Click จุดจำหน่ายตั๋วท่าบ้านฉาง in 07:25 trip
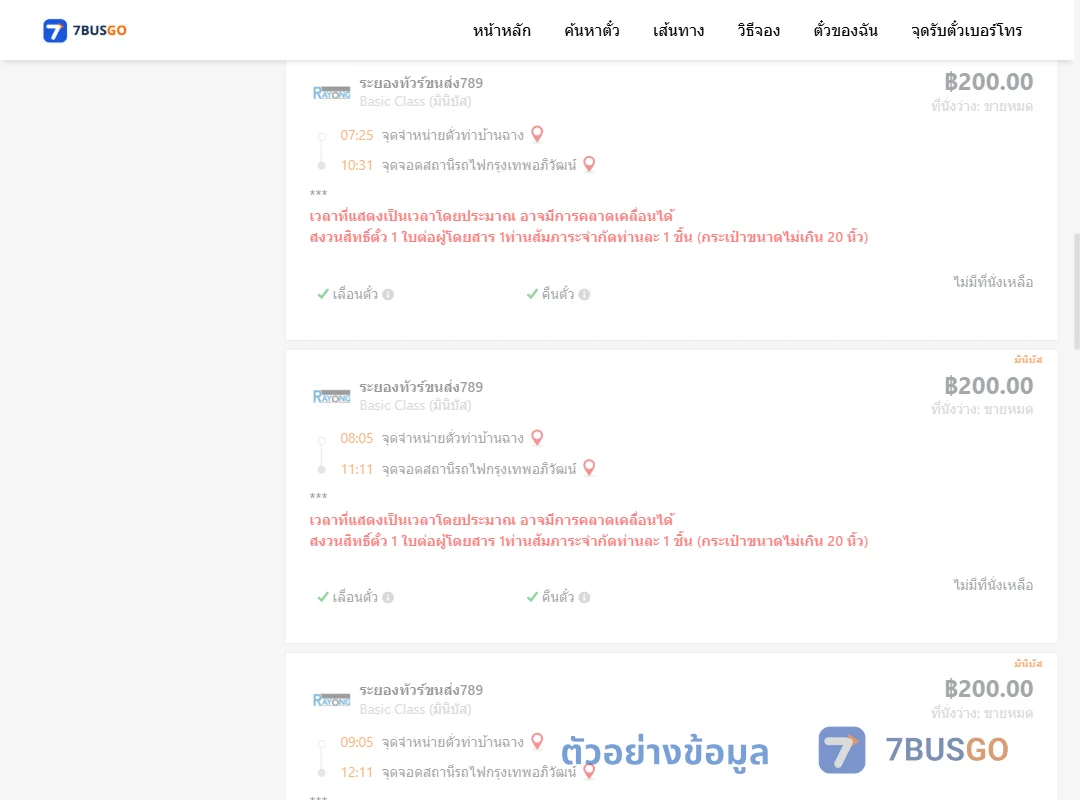The height and width of the screenshot is (800, 1080). click(453, 135)
